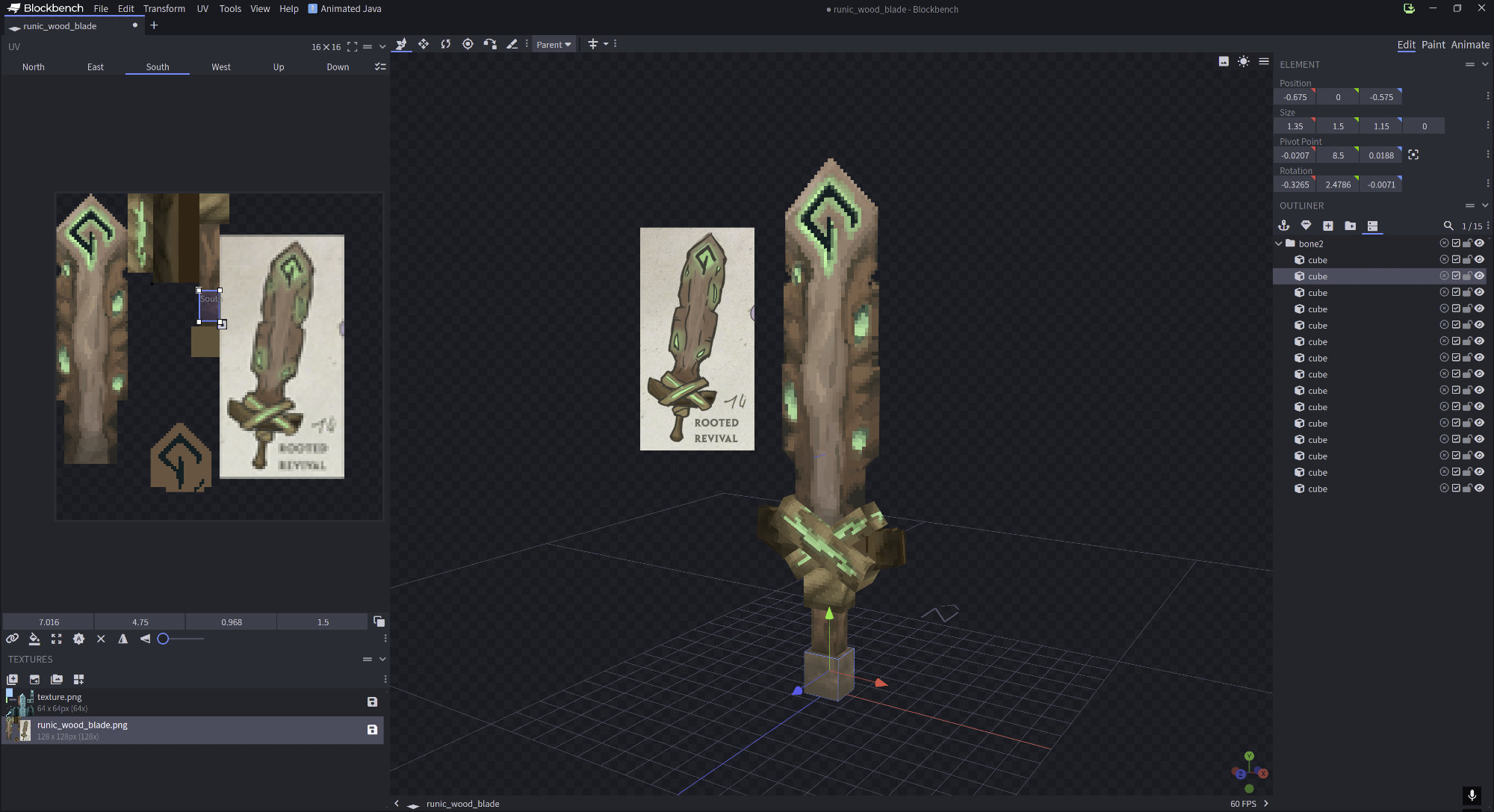Add a new cube with the plus icon

(x=1328, y=226)
